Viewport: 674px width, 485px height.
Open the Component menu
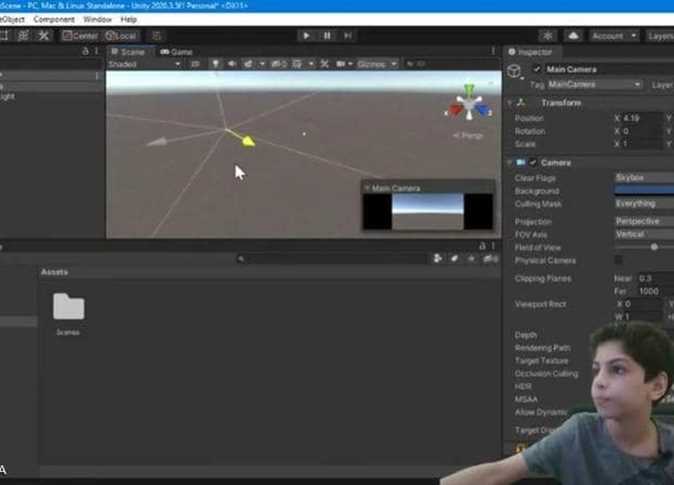point(54,19)
